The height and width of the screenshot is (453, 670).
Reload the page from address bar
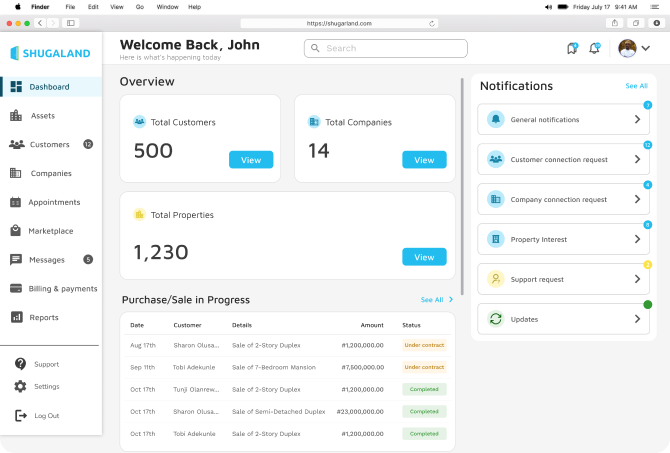[x=432, y=24]
